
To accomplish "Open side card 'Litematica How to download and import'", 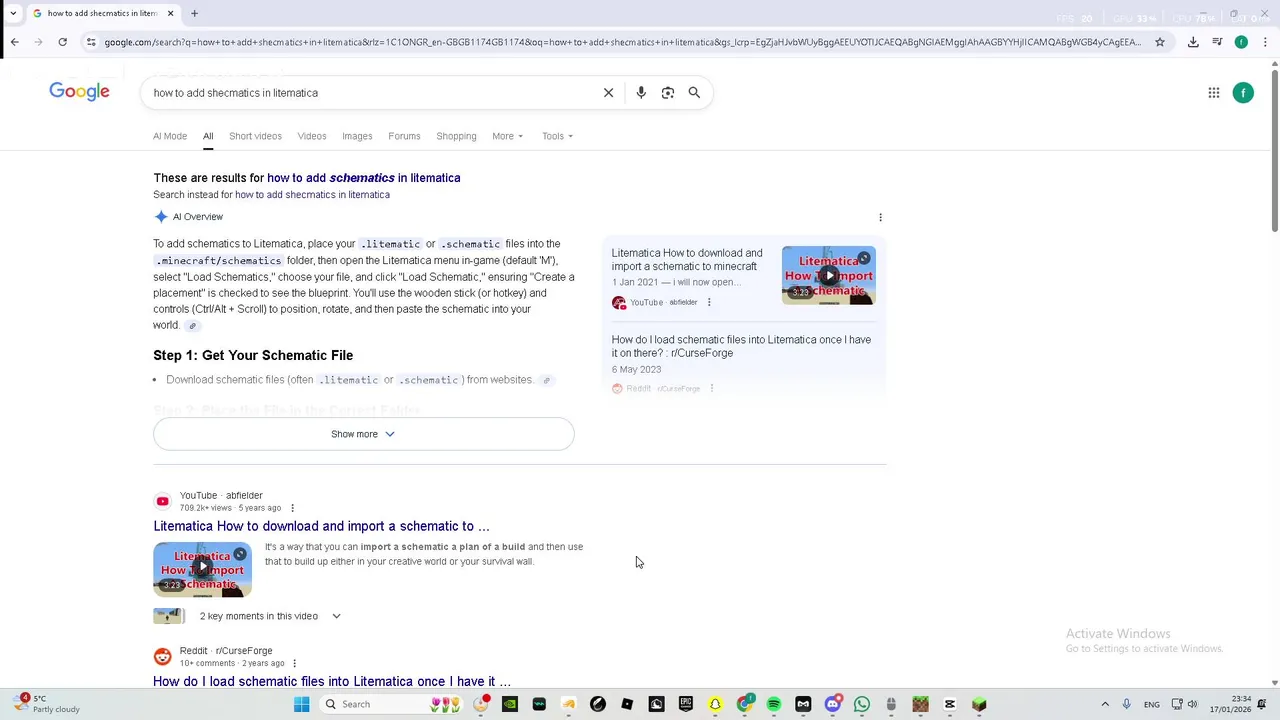I will click(x=687, y=260).
